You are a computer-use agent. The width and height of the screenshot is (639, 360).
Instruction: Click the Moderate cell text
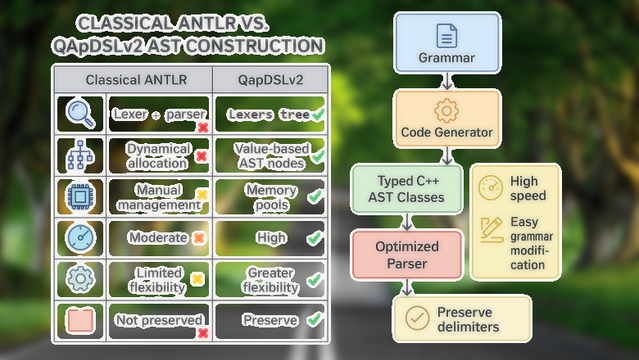point(158,238)
